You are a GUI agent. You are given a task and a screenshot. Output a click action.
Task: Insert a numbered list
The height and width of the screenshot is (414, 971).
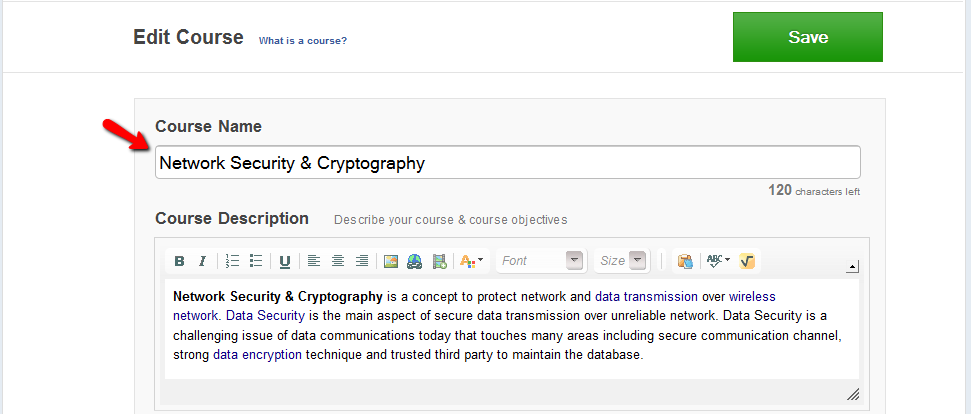point(232,261)
